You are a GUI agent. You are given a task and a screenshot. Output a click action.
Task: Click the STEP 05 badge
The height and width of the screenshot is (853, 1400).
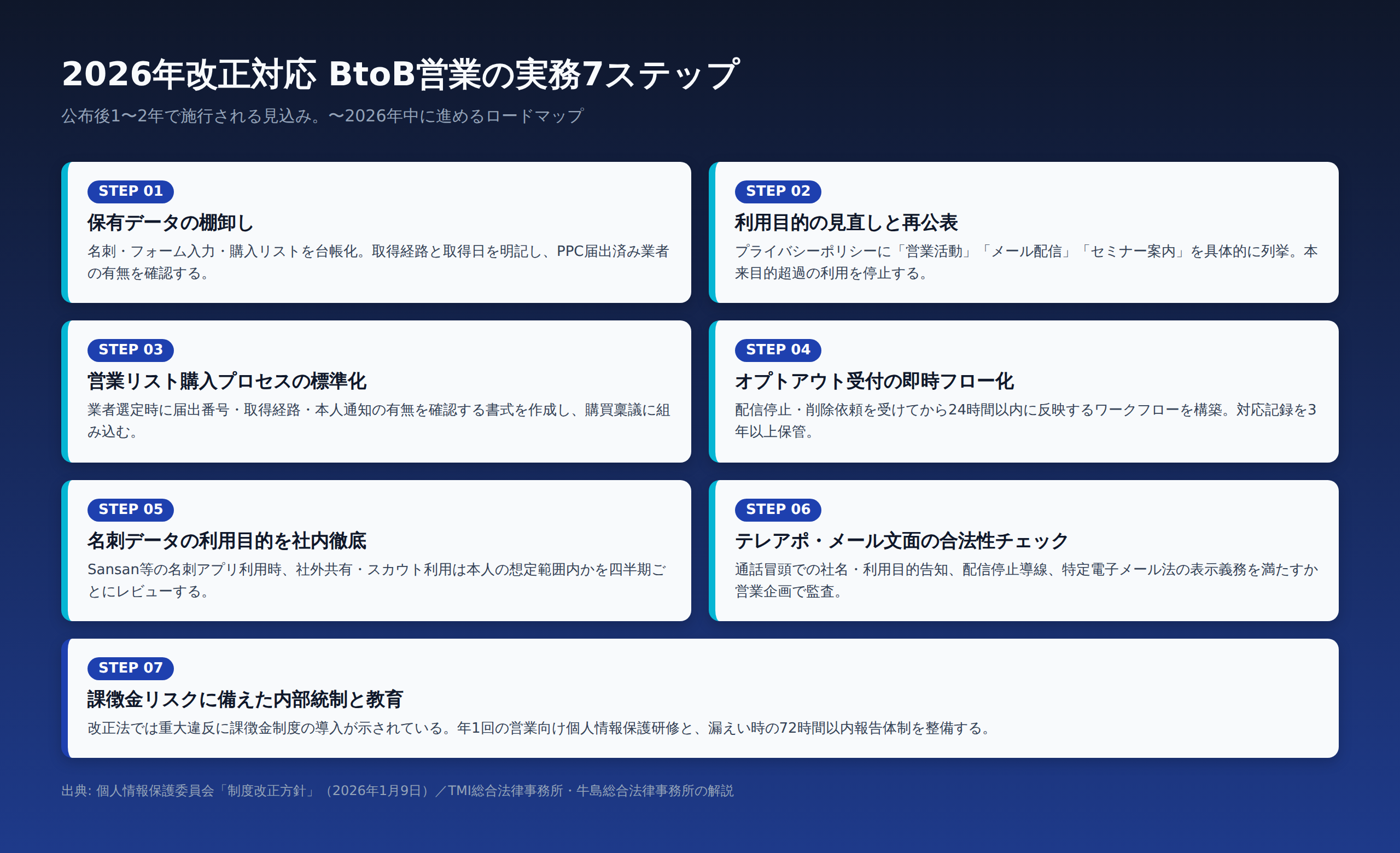coord(130,510)
